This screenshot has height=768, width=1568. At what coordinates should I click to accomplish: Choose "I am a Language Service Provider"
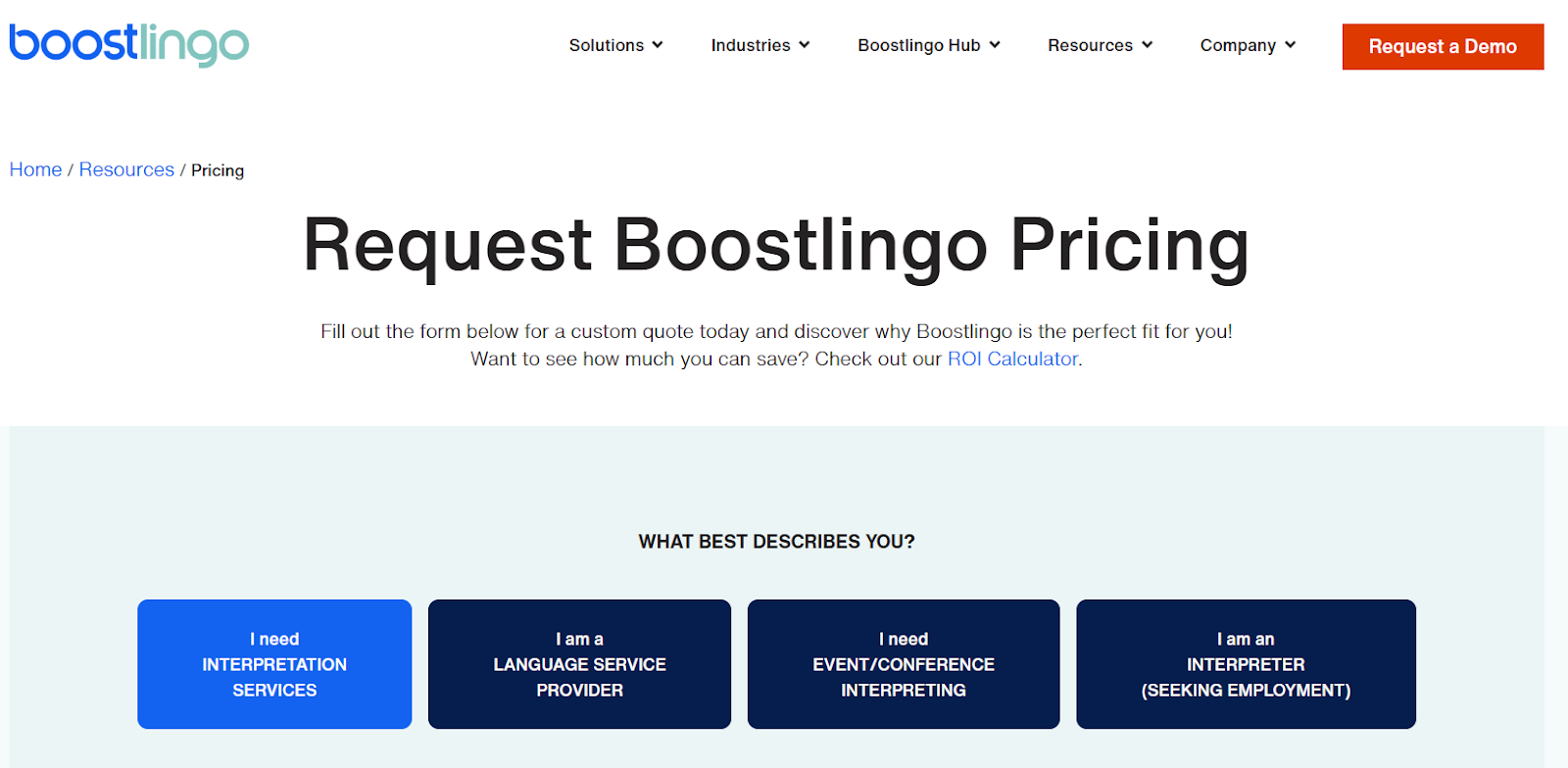click(579, 664)
